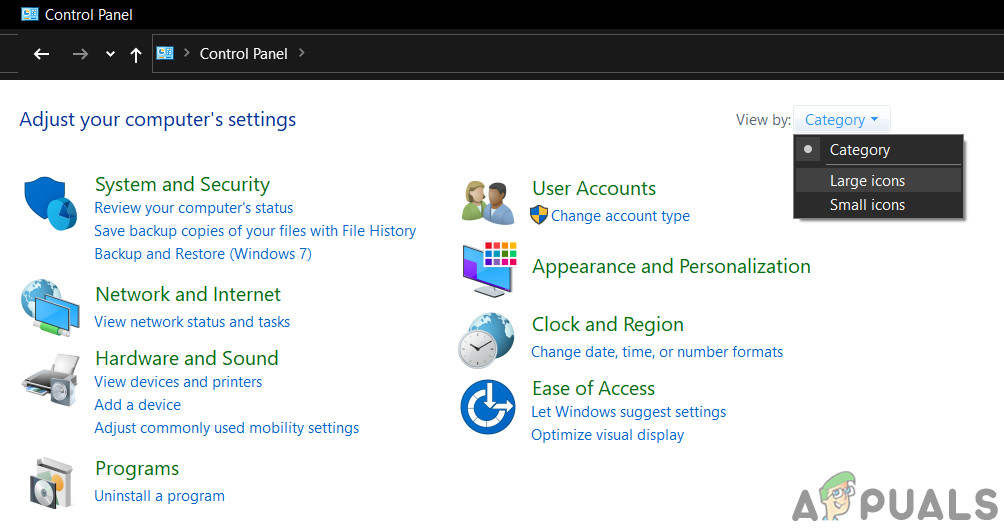The image size is (1004, 530).
Task: Click the address bar path field
Action: (x=600, y=54)
